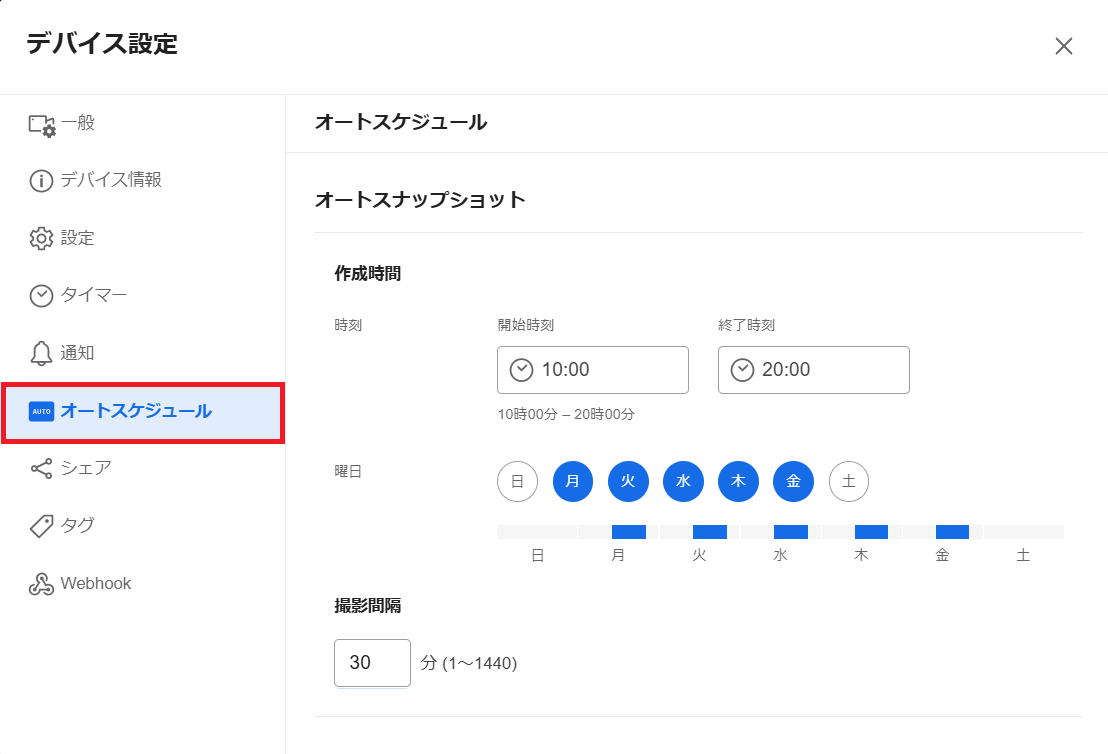Disable Monday 月 day toggle
1108x754 pixels.
point(572,481)
